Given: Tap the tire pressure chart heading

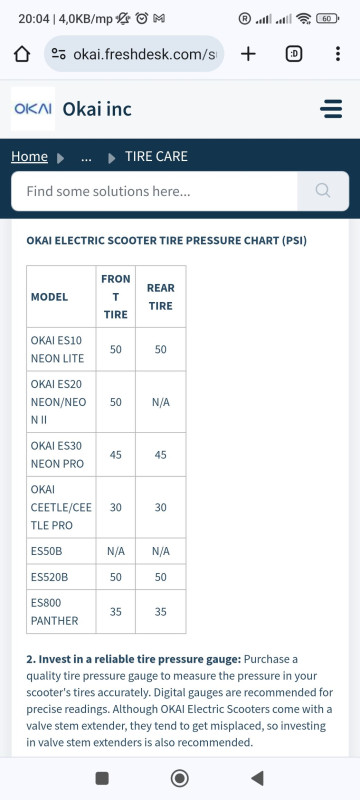Looking at the screenshot, I should pos(167,240).
